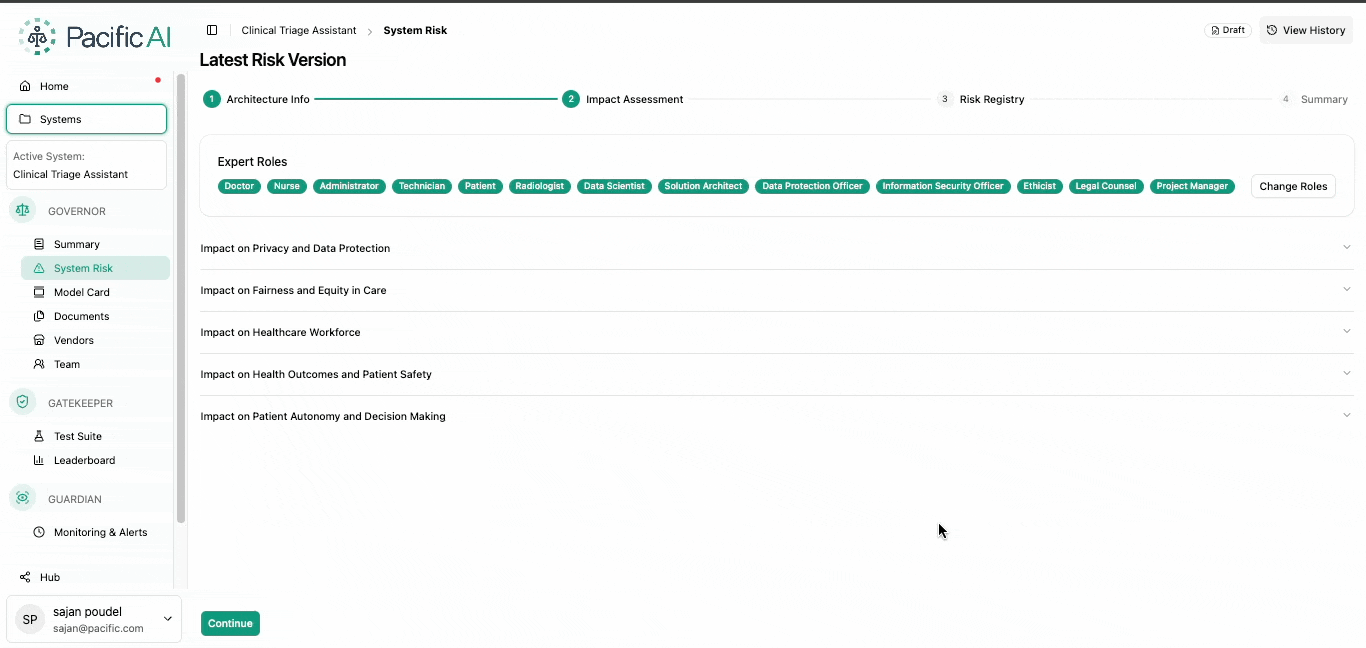Open Documents page

pyautogui.click(x=95, y=316)
